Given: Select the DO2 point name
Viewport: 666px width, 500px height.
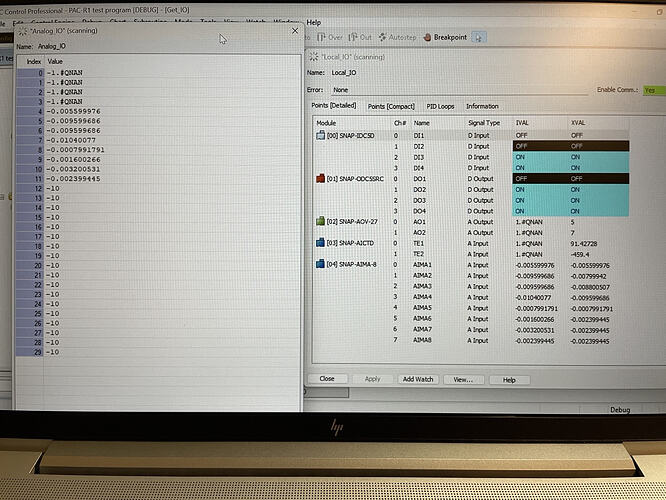Looking at the screenshot, I should click(420, 189).
